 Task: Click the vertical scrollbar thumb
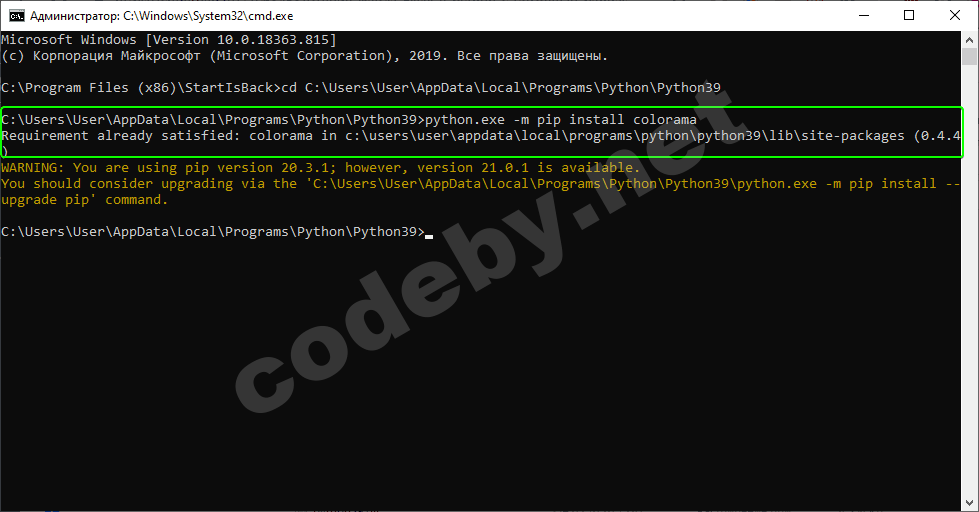coord(969,56)
